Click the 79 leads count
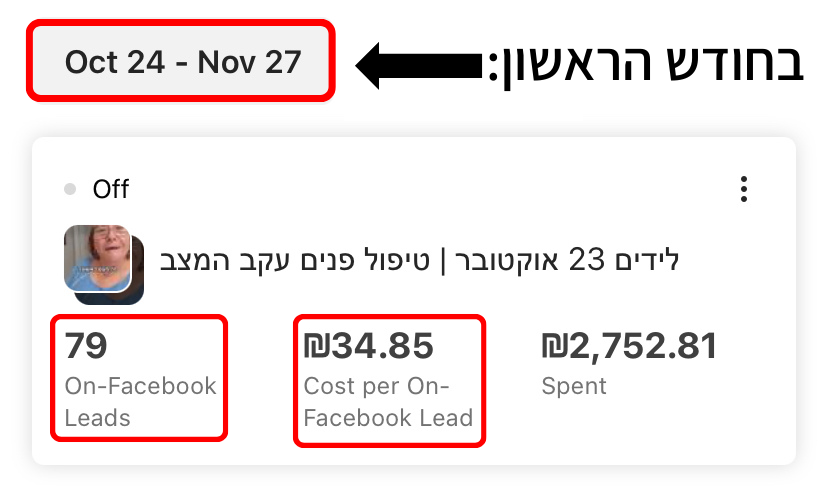 [x=86, y=346]
